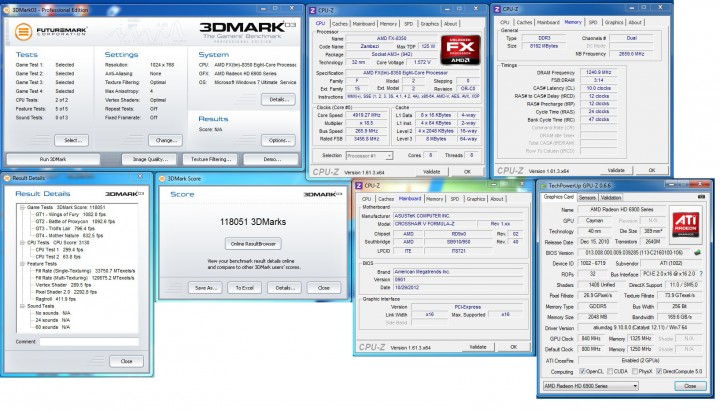Click the Online ResultBrowser button
Image resolution: width=720 pixels, height=412 pixels.
pos(253,244)
